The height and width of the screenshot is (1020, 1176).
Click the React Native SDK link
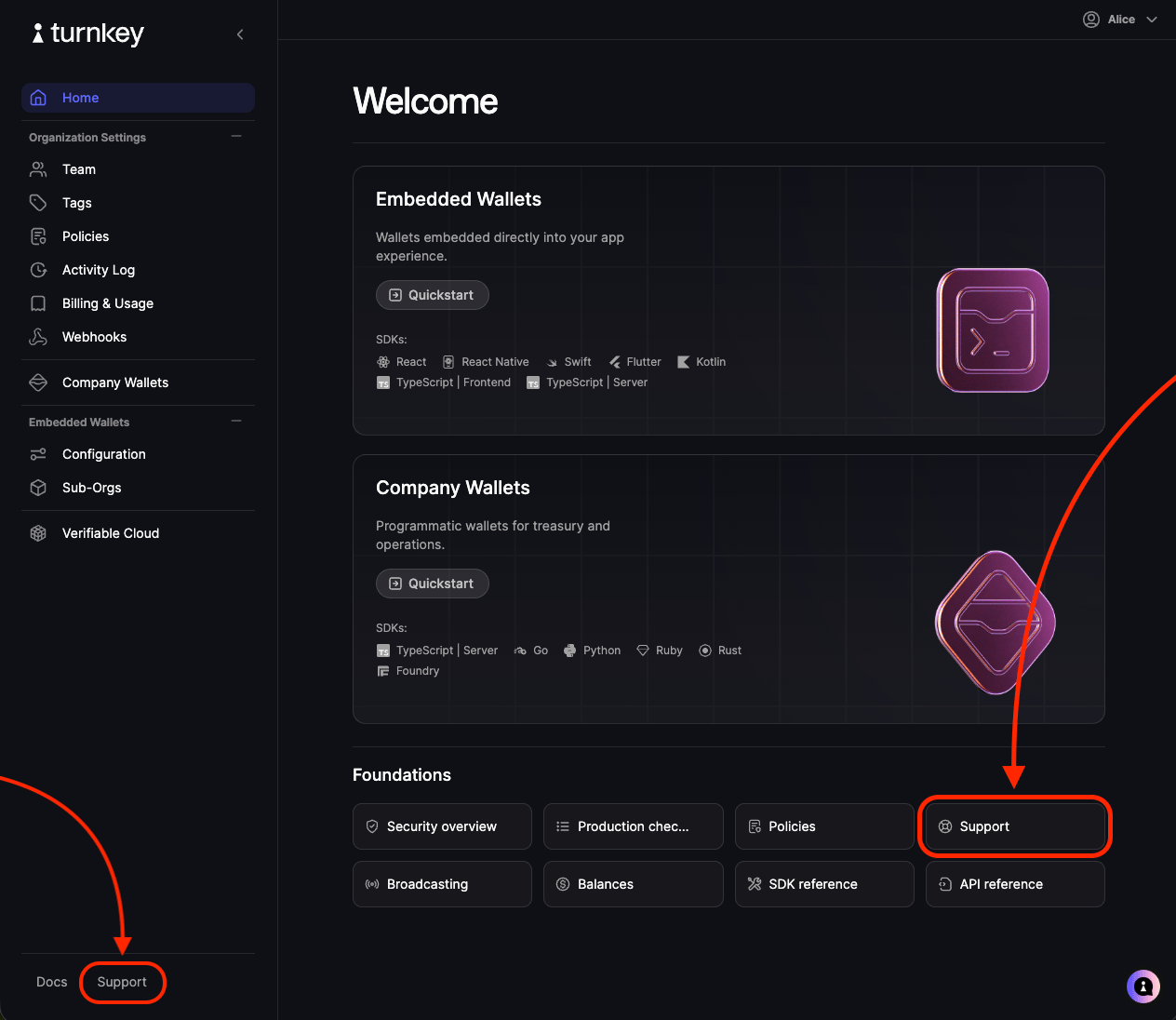click(486, 362)
